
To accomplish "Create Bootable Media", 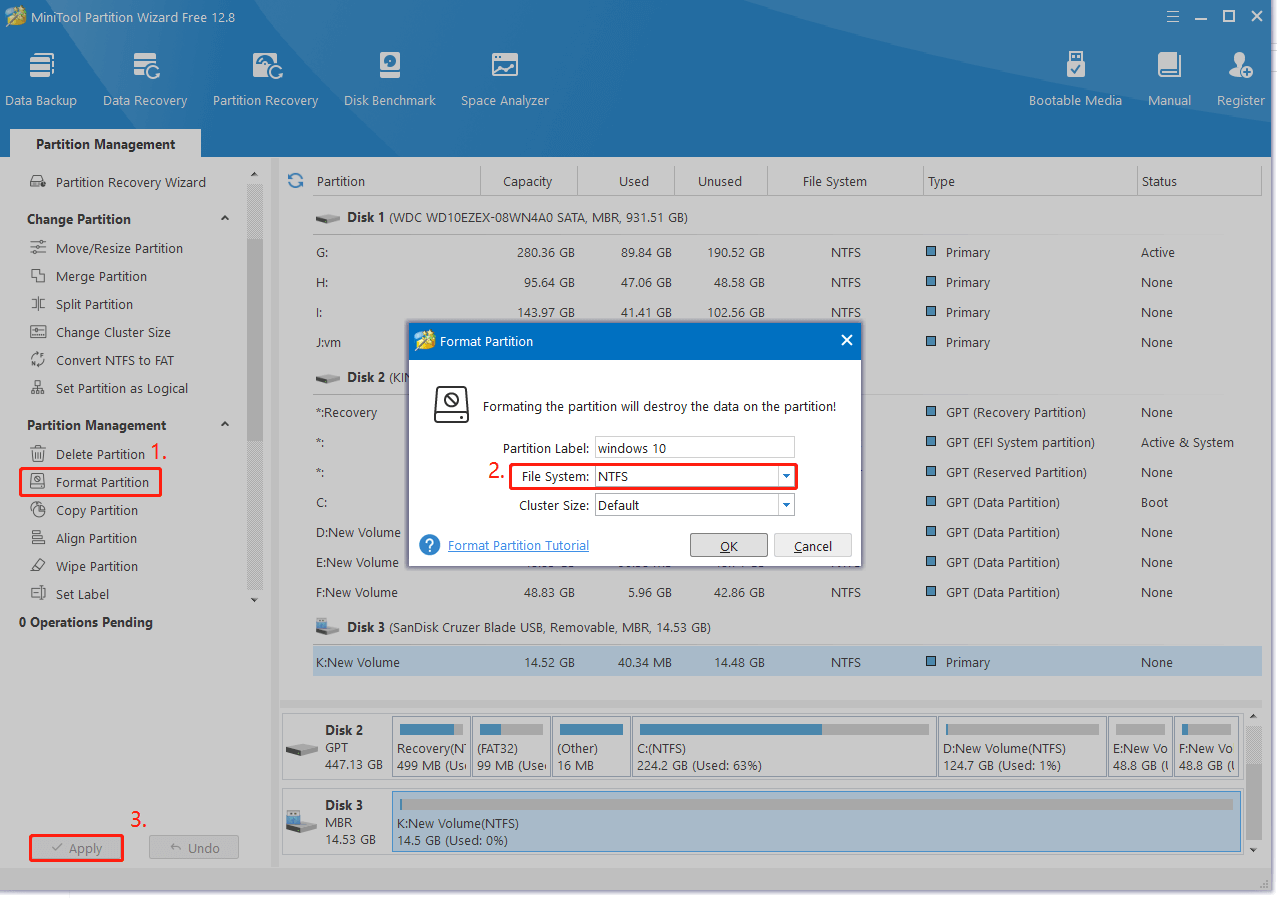I will point(1075,78).
